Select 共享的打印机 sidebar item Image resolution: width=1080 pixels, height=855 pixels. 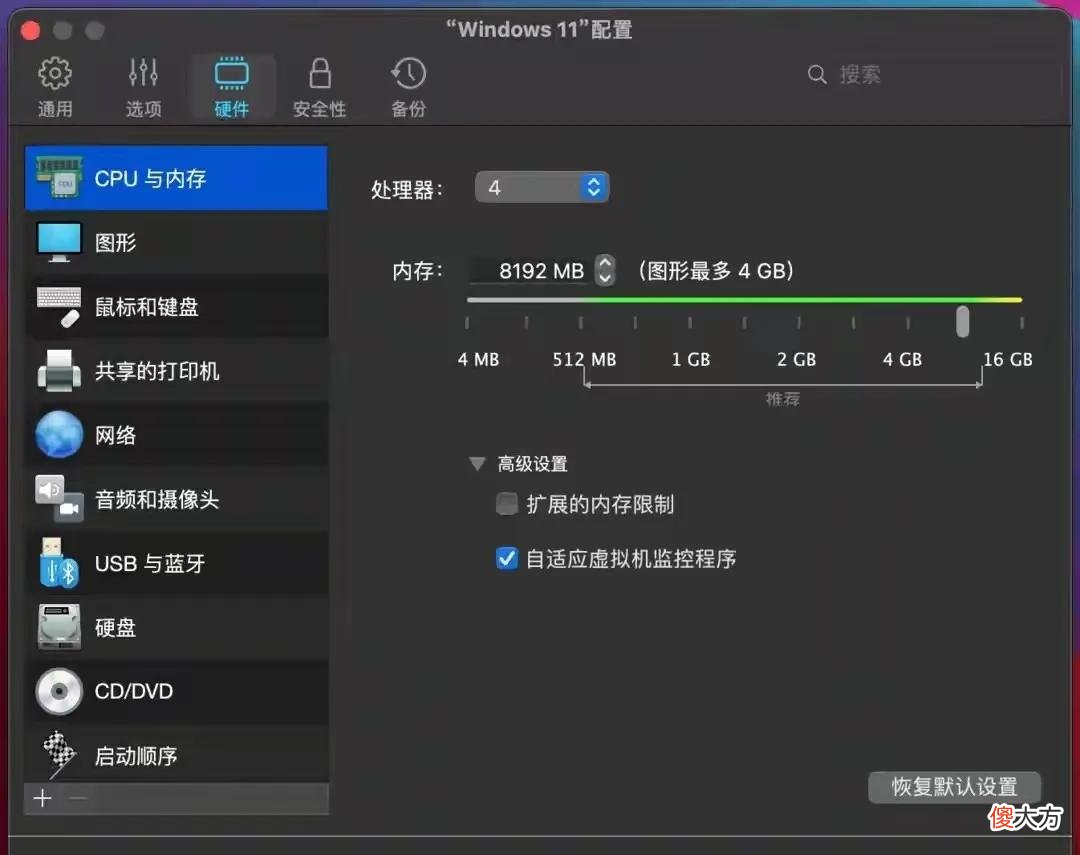coord(176,371)
